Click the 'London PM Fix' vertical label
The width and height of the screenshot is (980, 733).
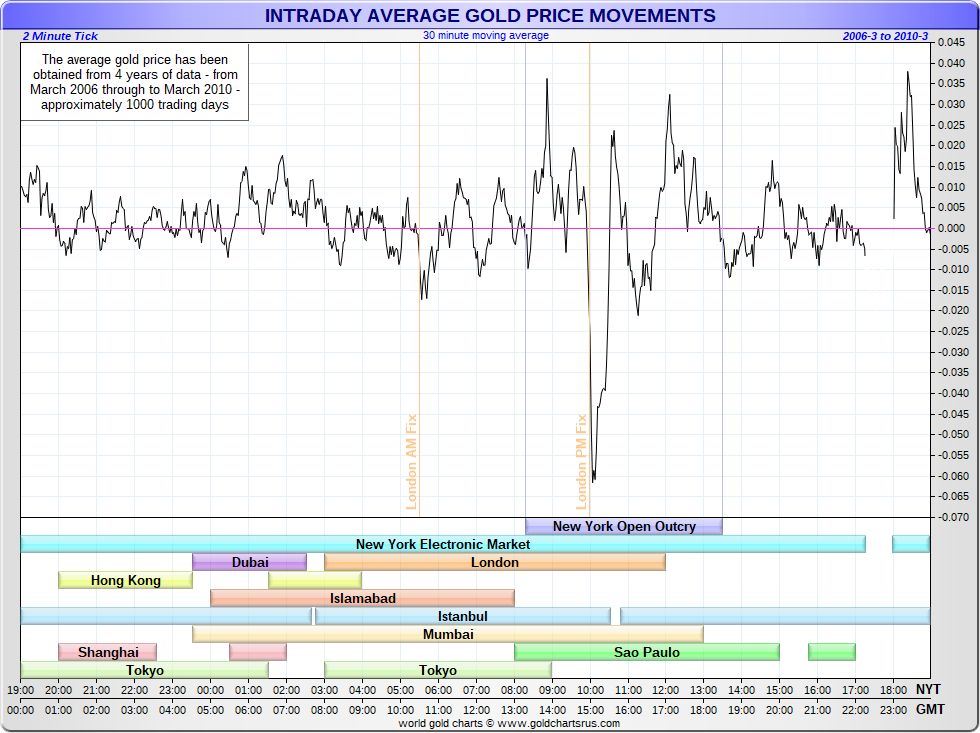tap(581, 462)
